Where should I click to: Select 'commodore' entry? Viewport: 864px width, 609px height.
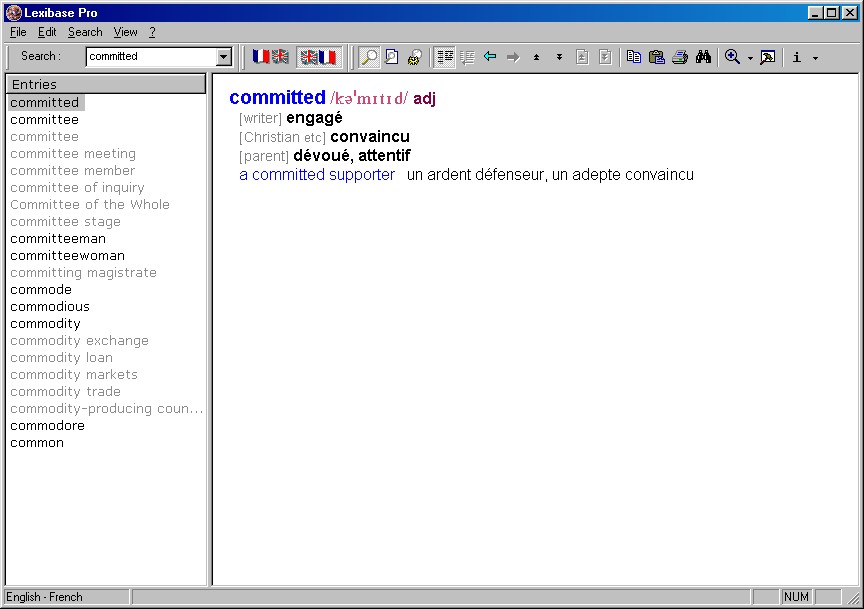pos(47,426)
